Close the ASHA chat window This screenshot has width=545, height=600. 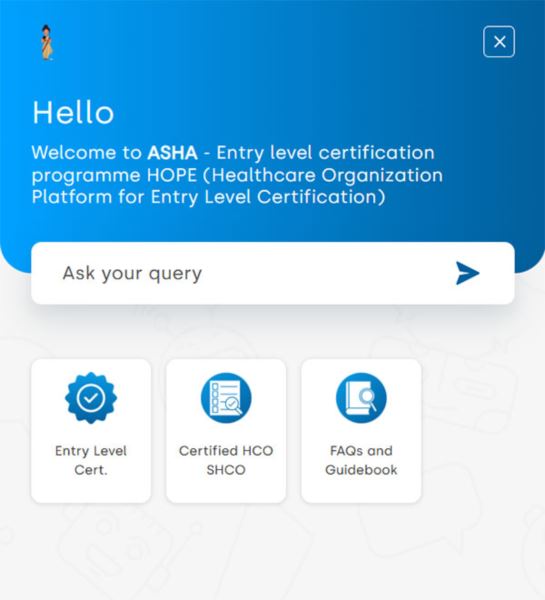click(499, 42)
